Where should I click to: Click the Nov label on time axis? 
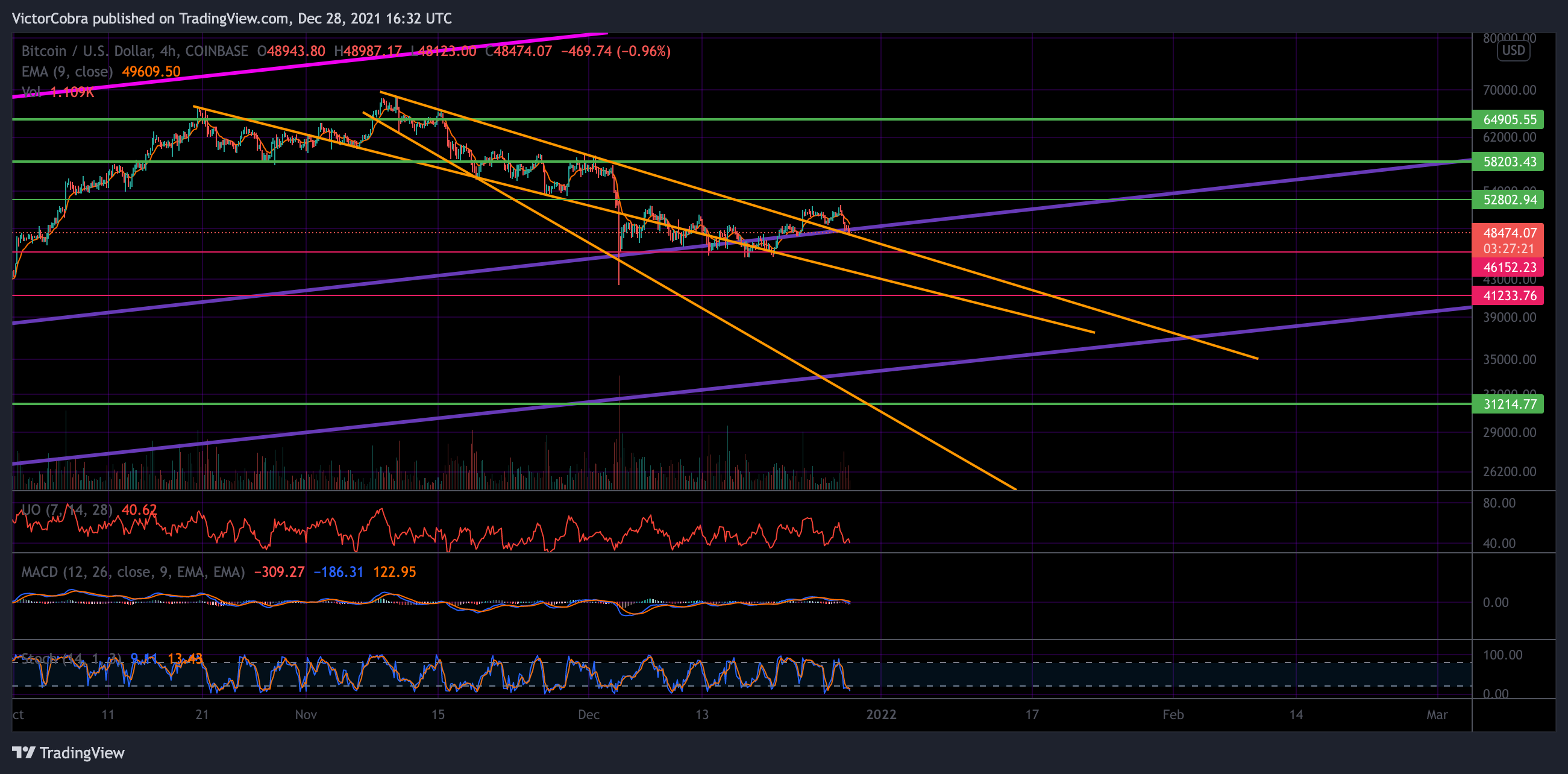pos(306,714)
